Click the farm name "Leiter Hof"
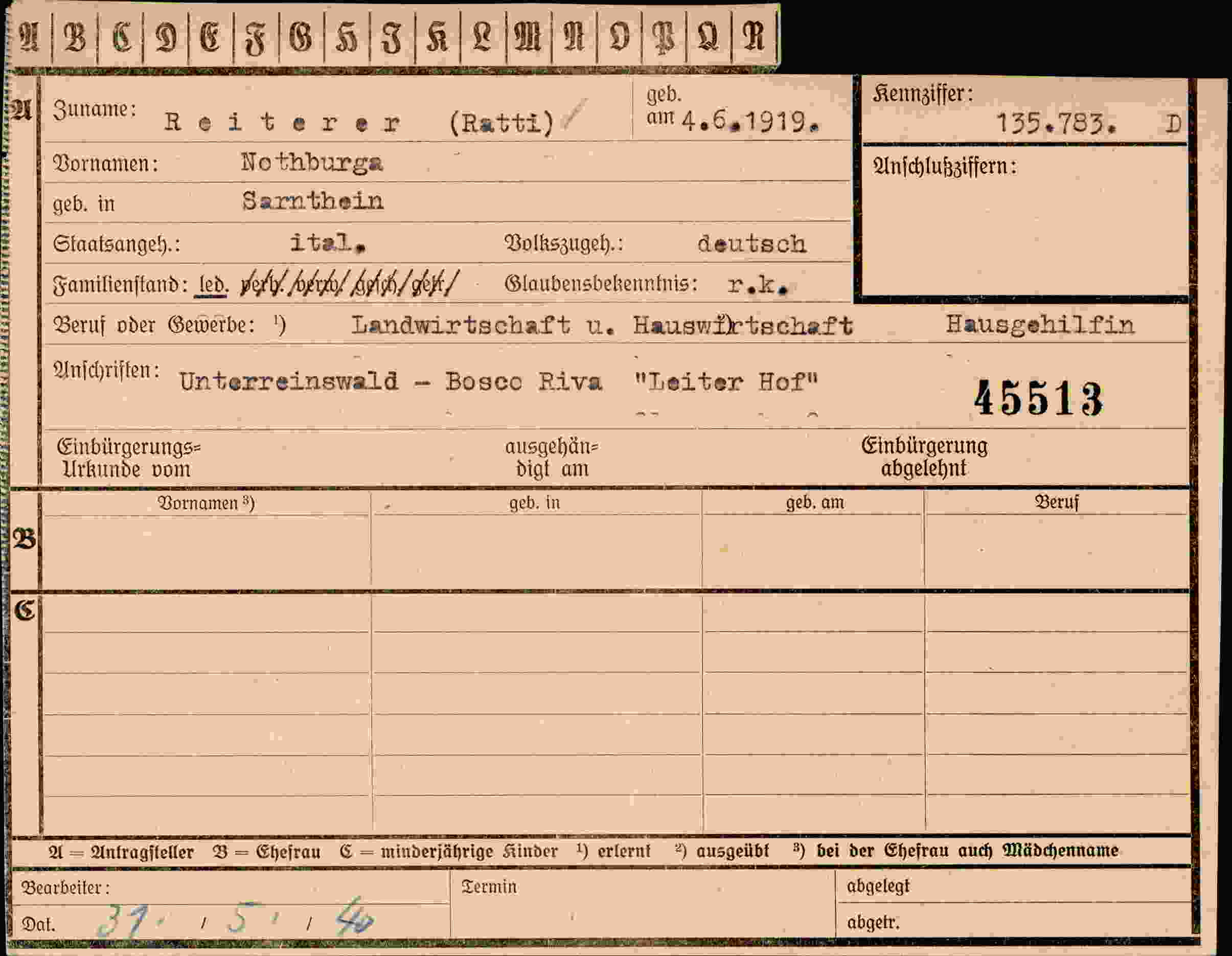 click(726, 382)
